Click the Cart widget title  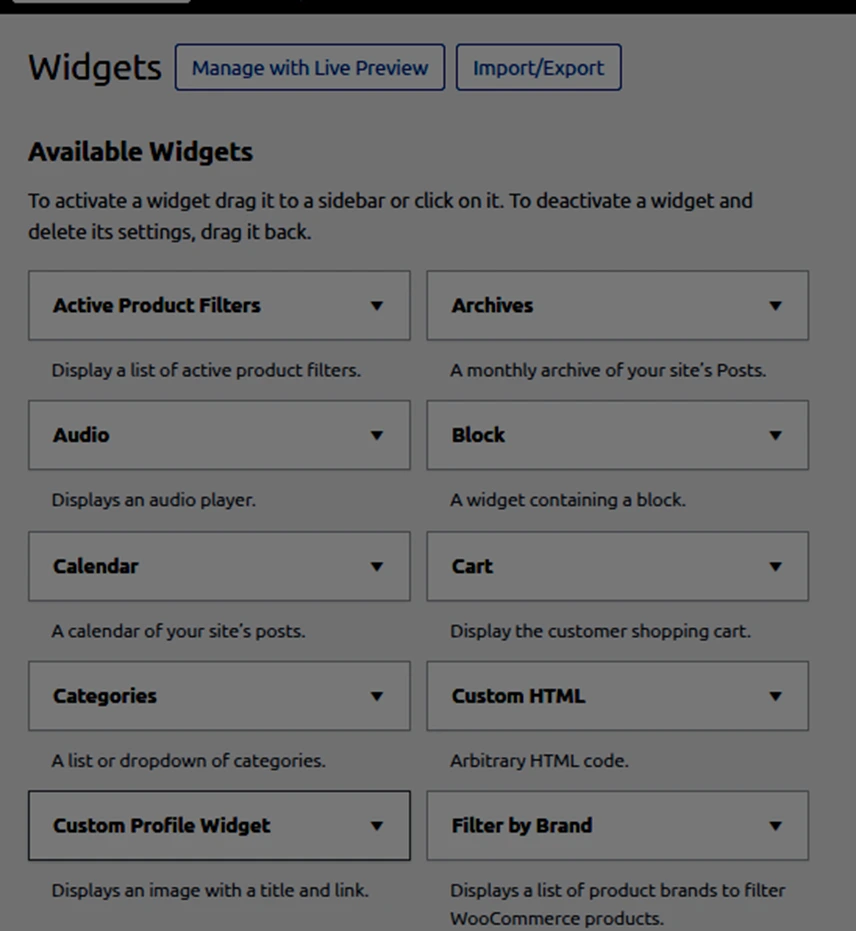(470, 566)
